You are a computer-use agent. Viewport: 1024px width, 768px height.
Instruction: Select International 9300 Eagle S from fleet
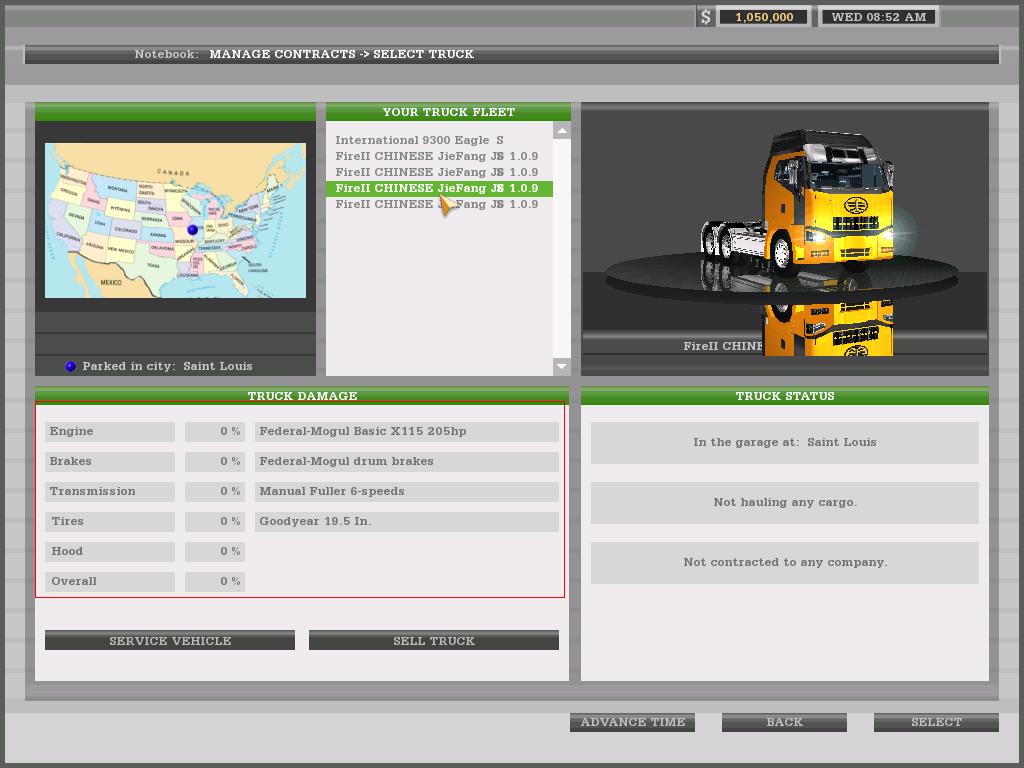419,140
